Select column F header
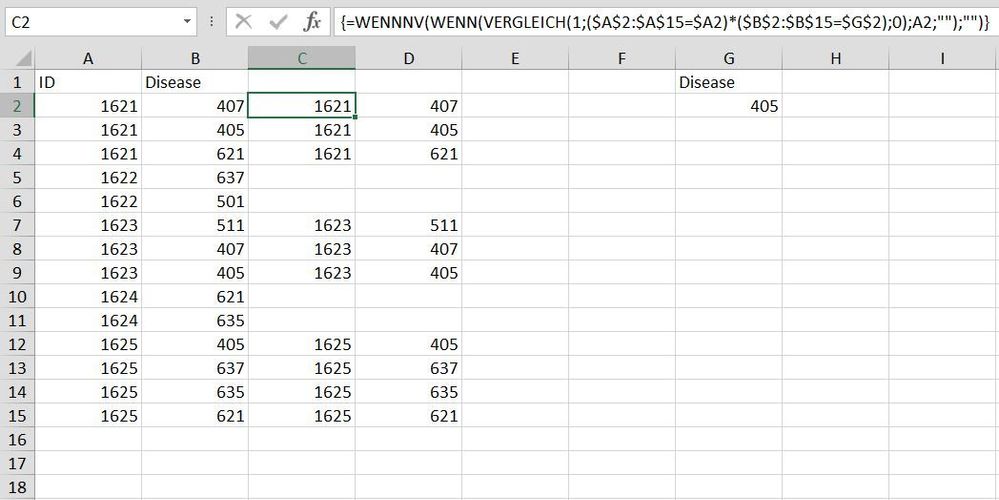999x500 pixels. pos(622,59)
